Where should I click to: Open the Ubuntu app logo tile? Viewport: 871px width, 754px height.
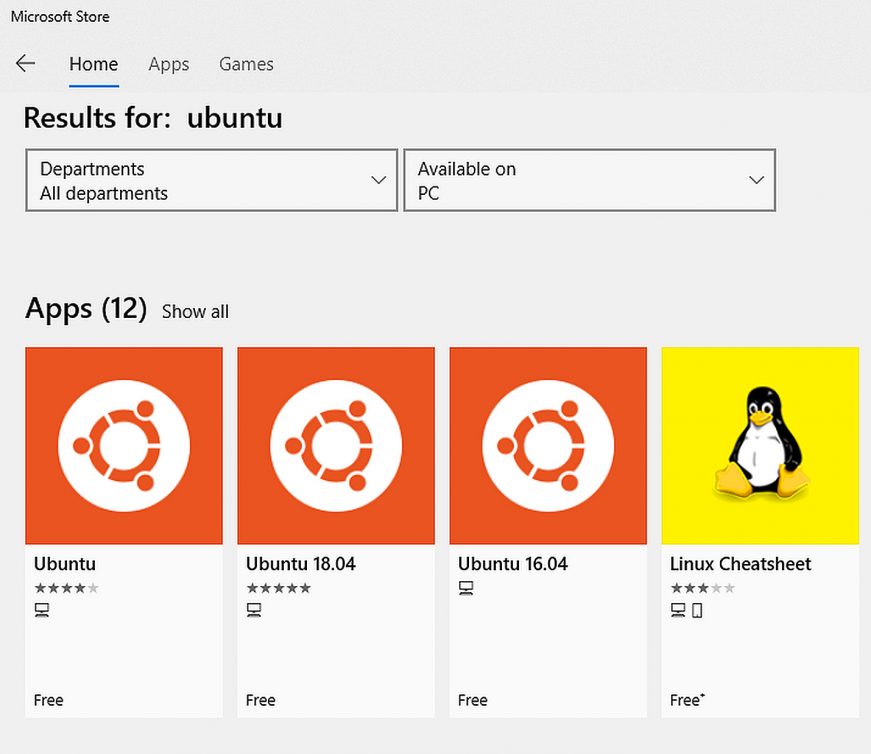124,446
